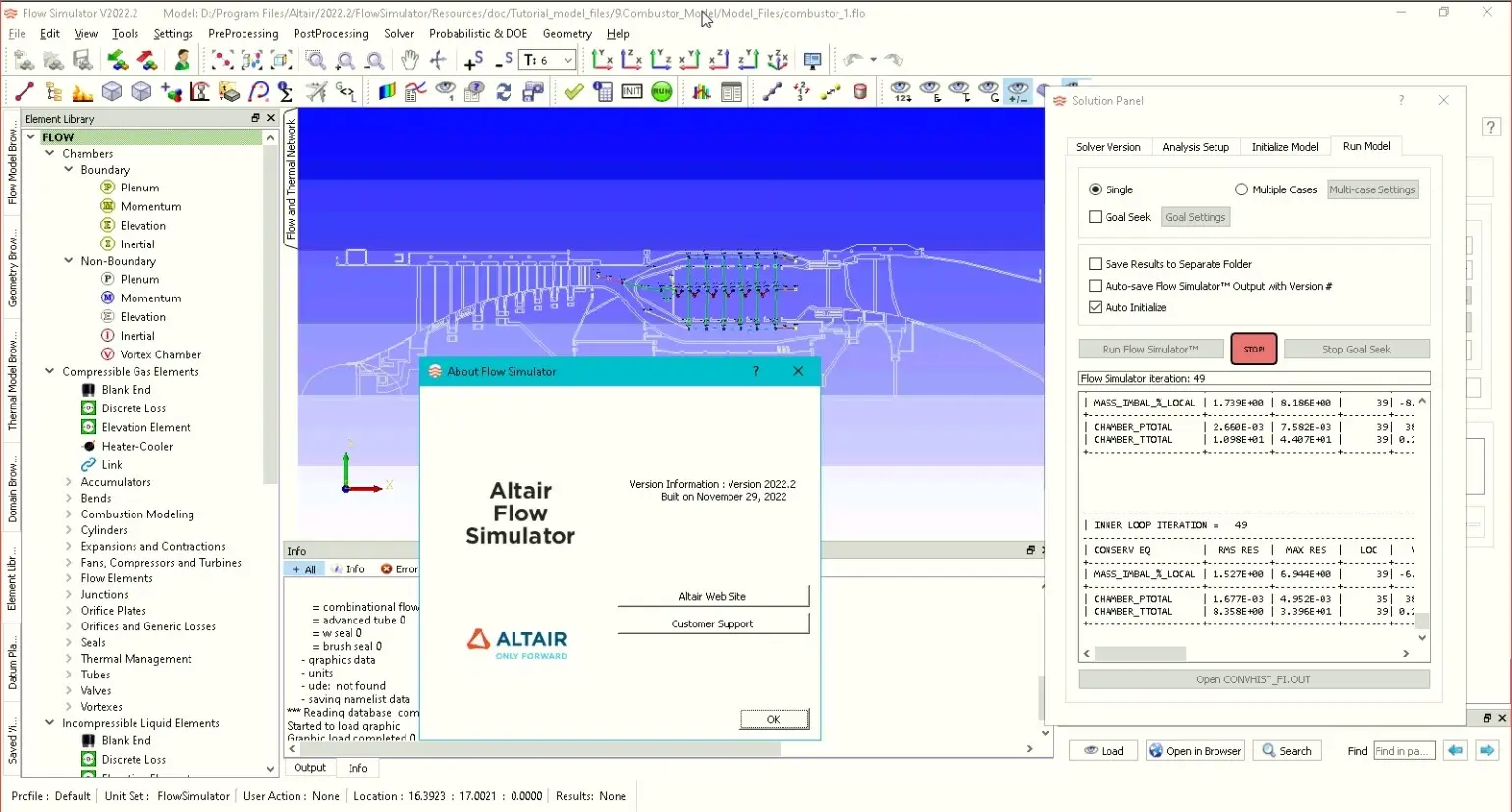Click the zoom in magnifier icon

[345, 61]
